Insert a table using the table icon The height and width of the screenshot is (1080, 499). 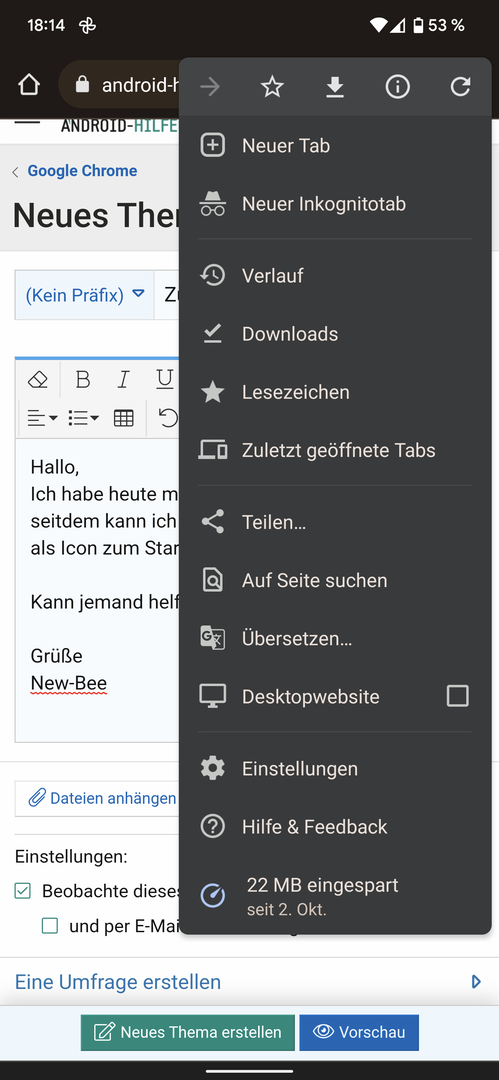[123, 417]
